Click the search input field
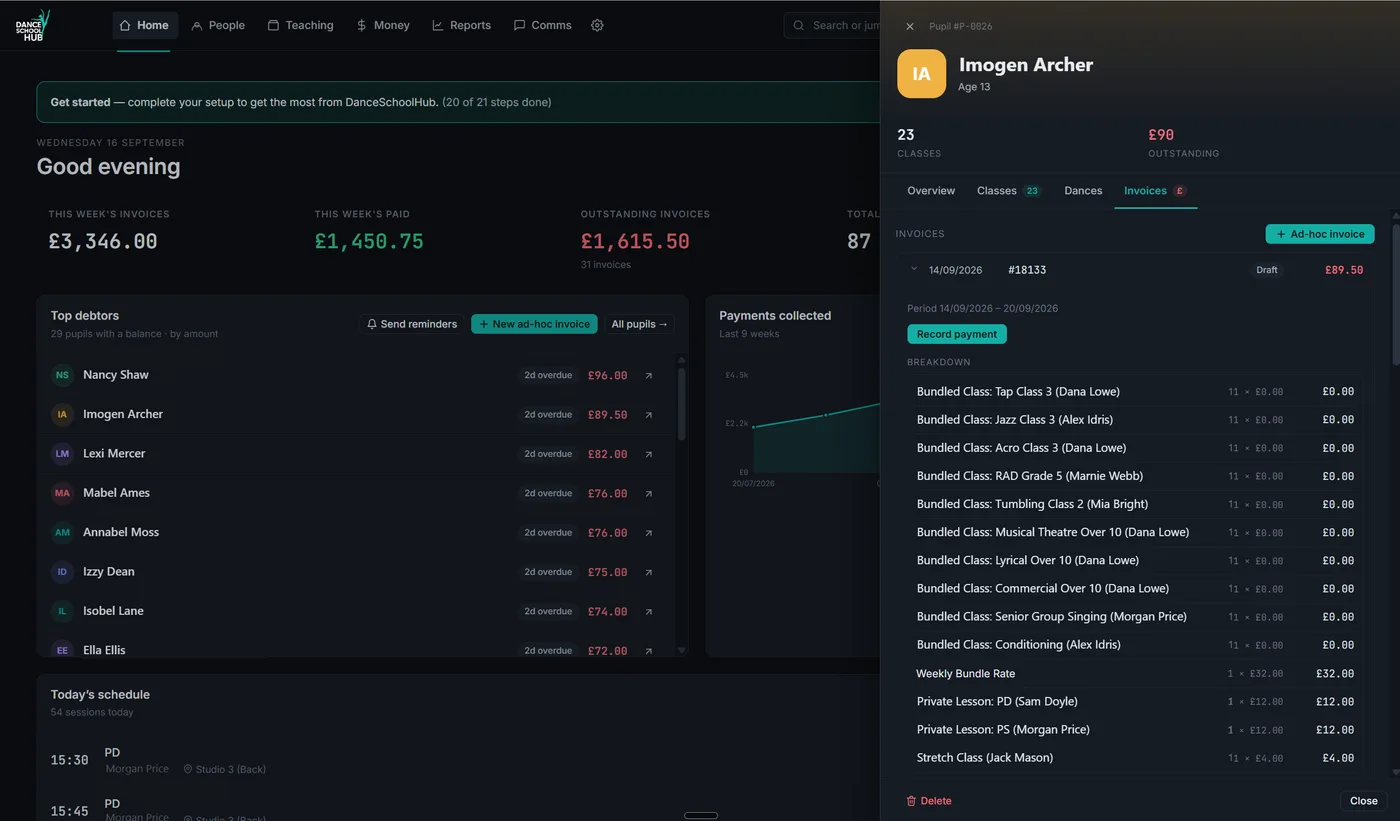 tap(831, 25)
